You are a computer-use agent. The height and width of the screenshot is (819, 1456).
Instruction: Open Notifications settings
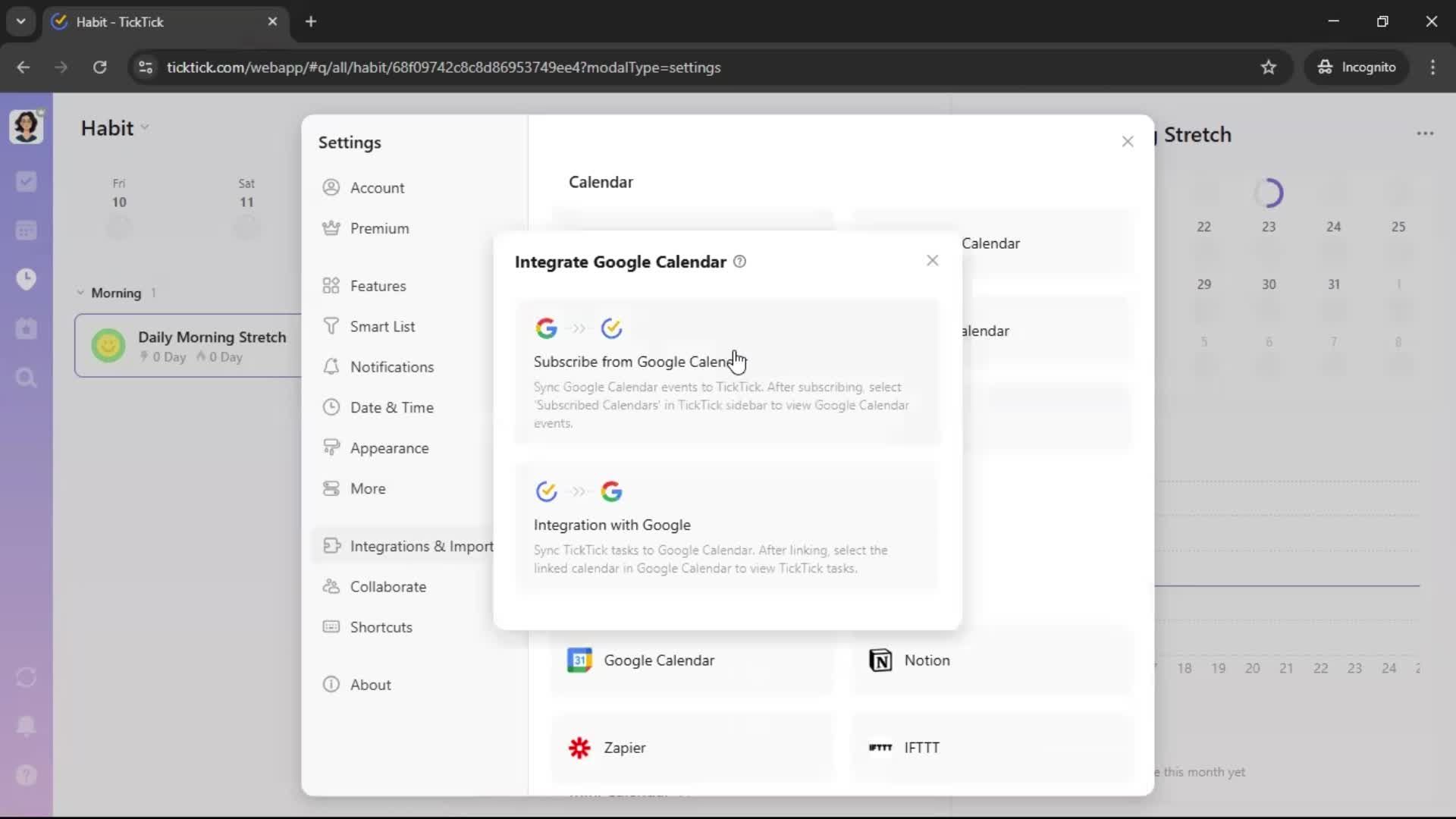tap(391, 367)
